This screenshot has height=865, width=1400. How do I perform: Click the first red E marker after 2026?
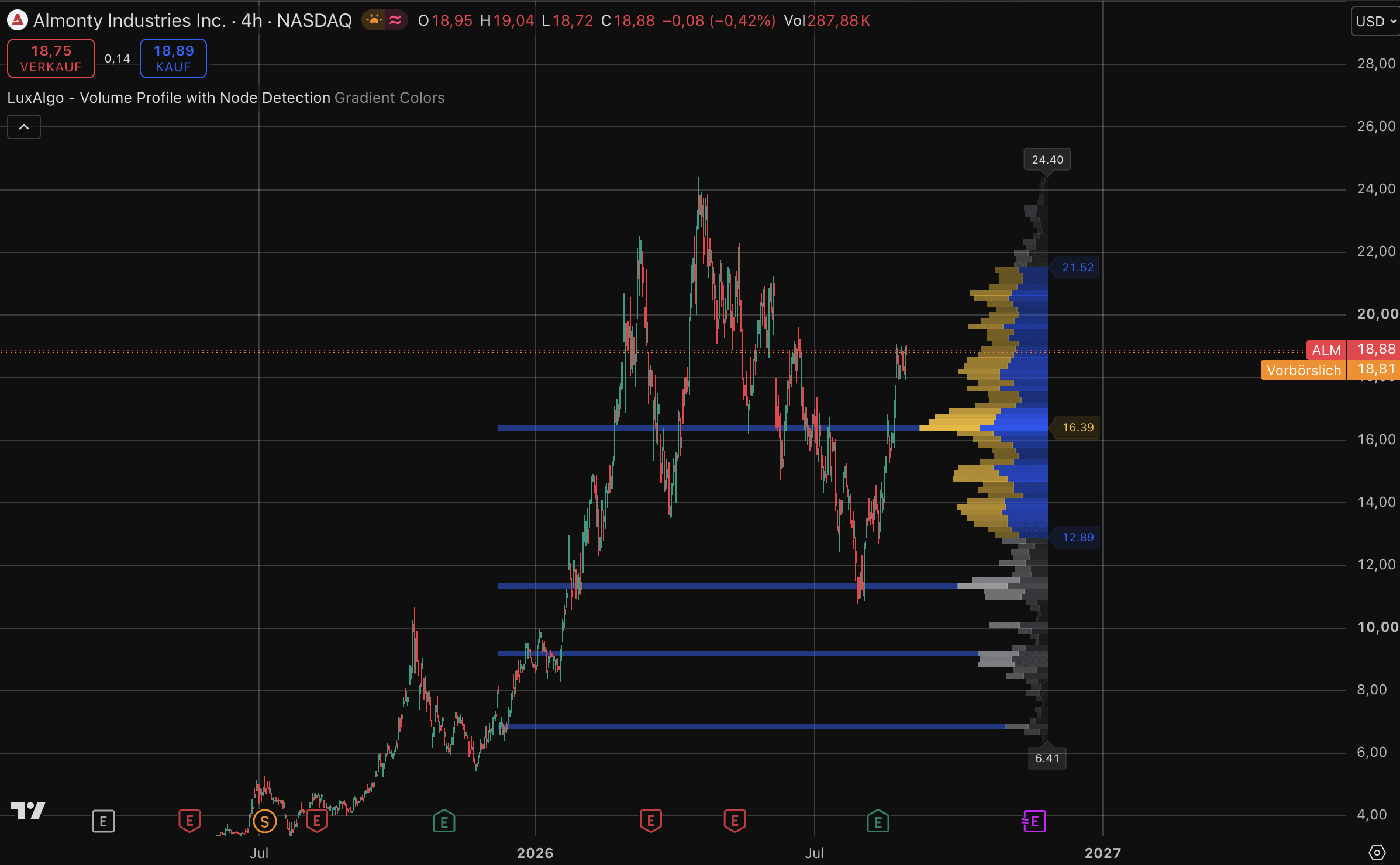coord(651,821)
